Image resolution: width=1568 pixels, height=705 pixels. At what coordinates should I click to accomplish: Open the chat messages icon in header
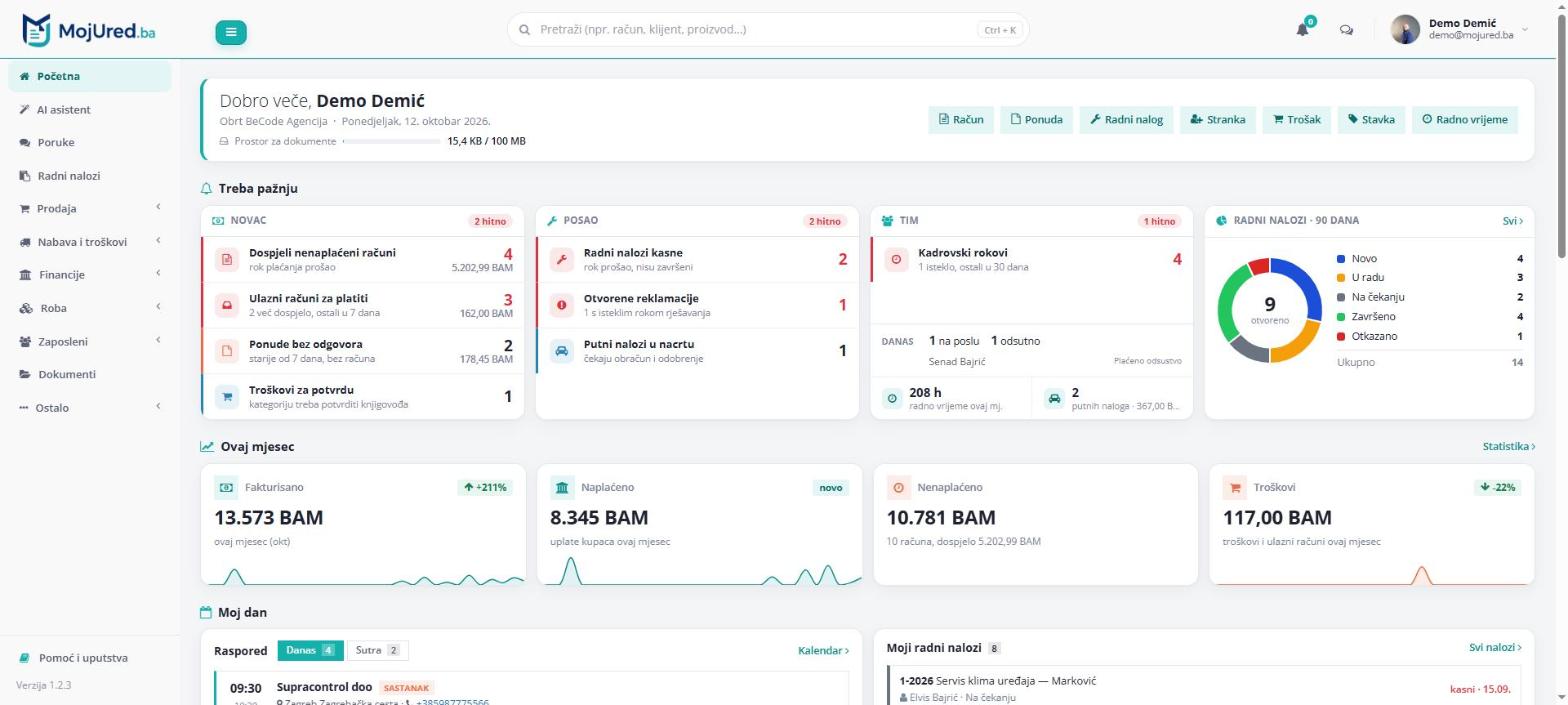coord(1346,30)
